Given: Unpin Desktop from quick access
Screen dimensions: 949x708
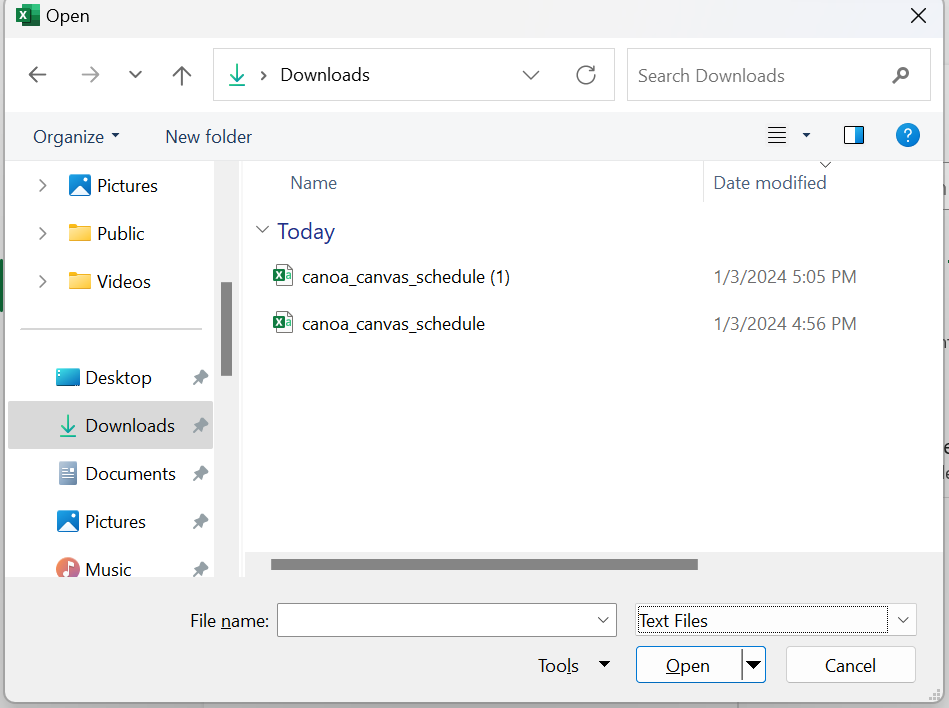Looking at the screenshot, I should click(200, 378).
